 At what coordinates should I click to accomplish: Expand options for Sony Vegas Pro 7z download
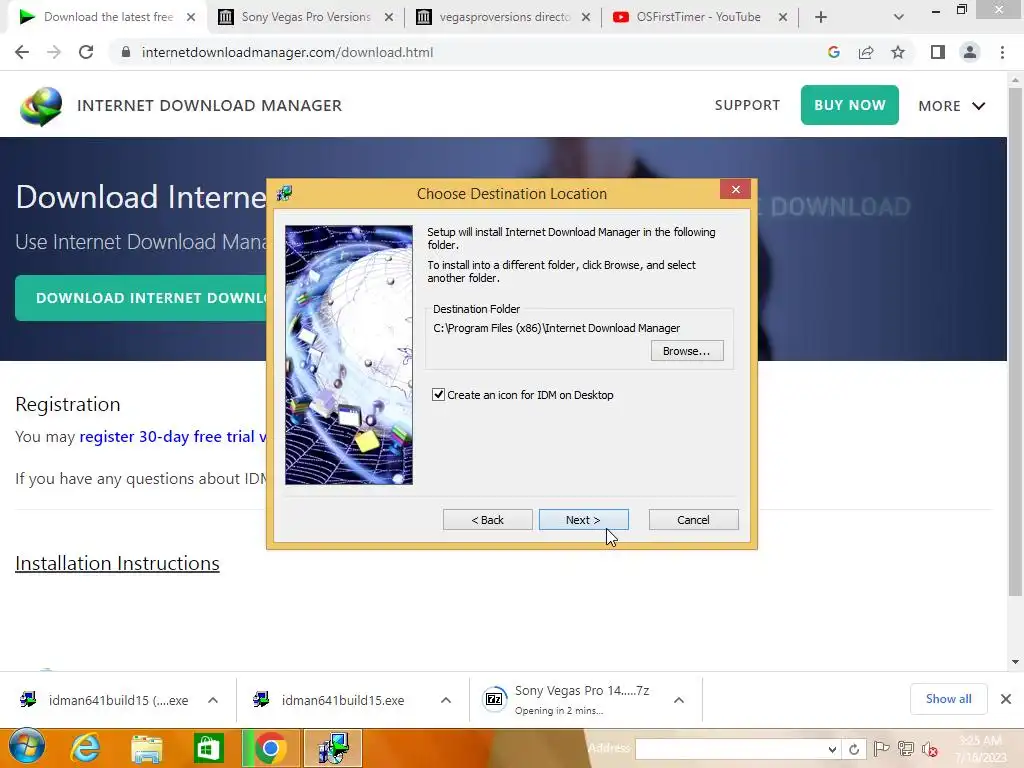pos(679,700)
